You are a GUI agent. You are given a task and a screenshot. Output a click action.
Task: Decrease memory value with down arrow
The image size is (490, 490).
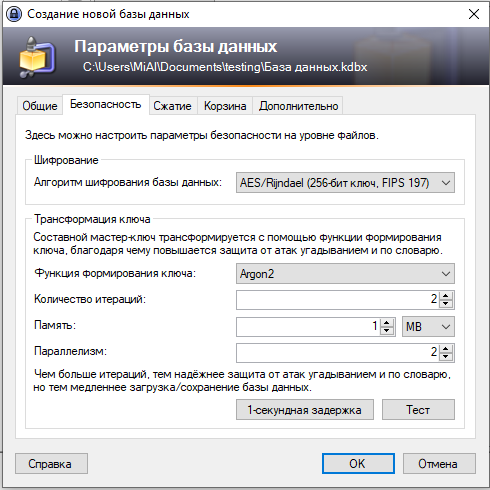(387, 330)
